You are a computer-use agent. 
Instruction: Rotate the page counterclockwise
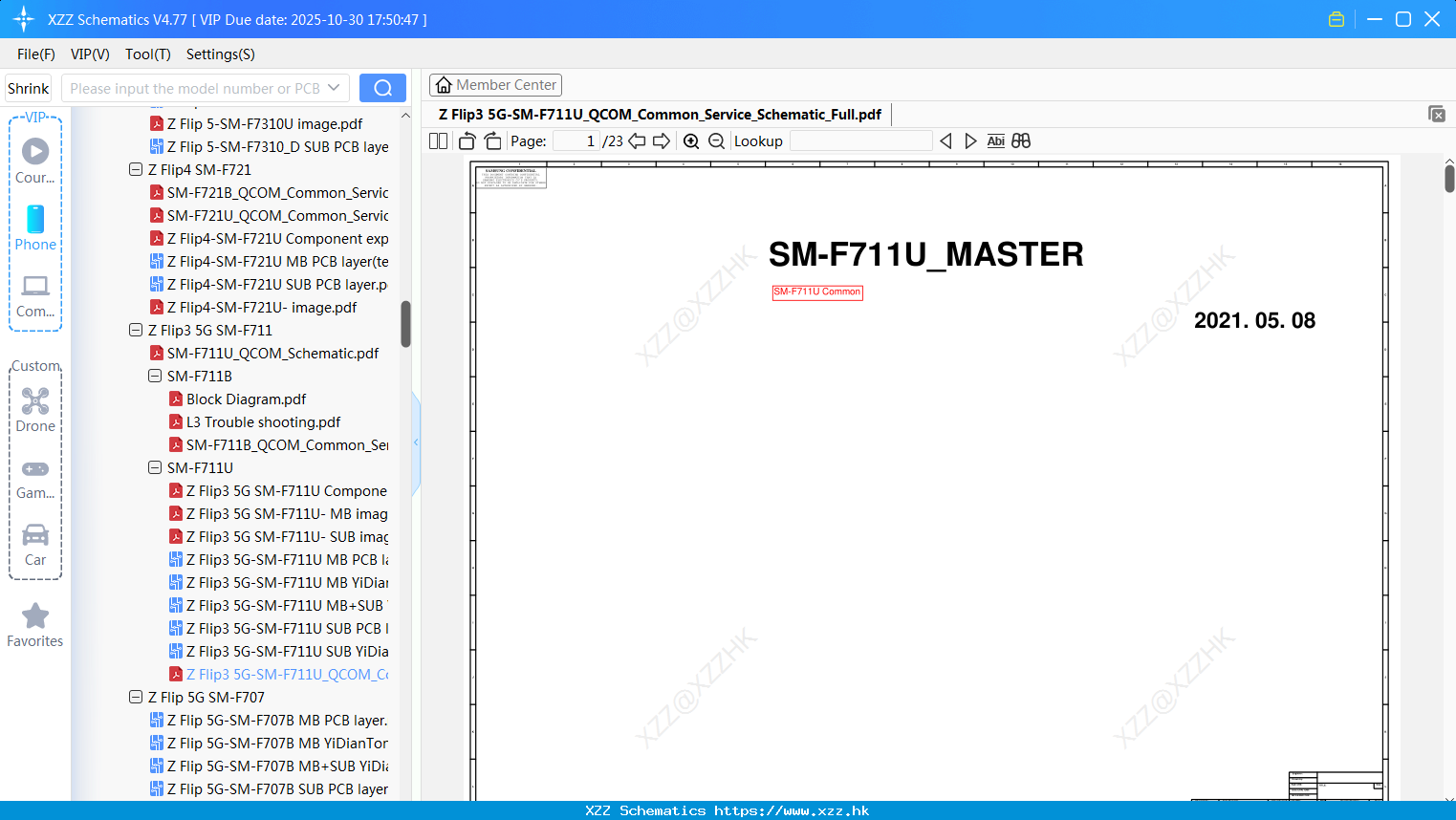click(x=467, y=140)
